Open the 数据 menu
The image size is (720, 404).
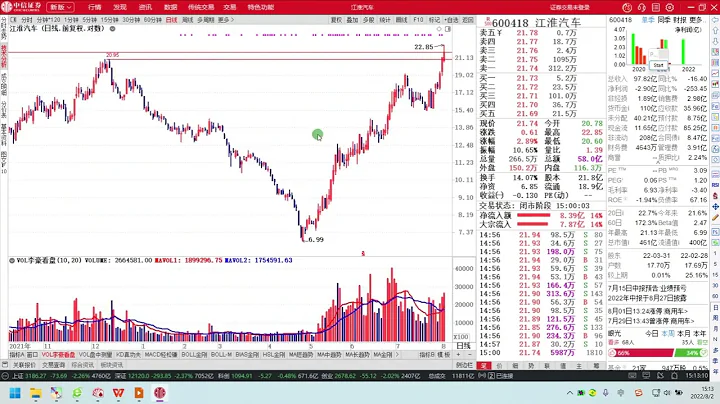170,7
